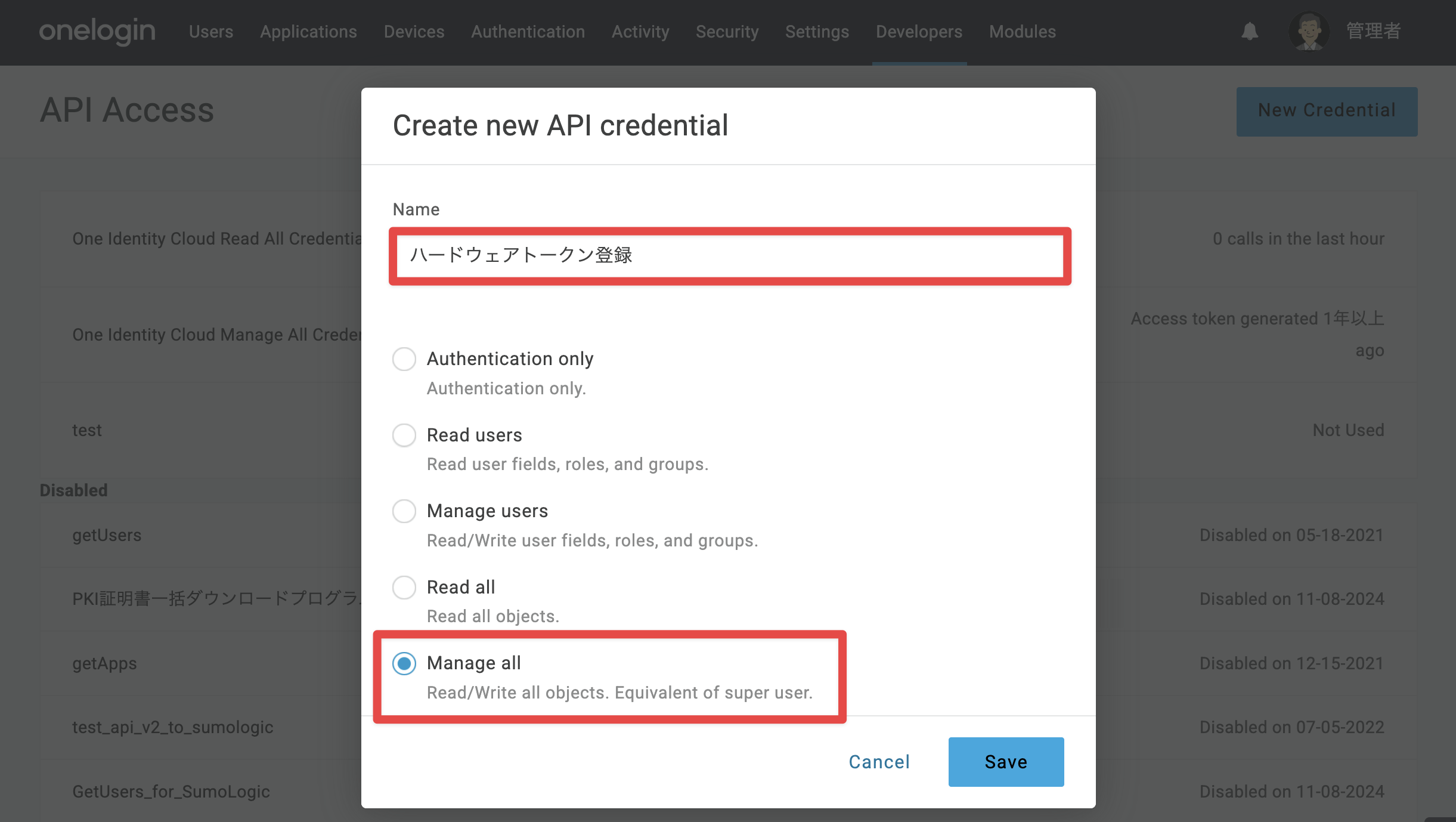Viewport: 1456px width, 822px height.
Task: Open the Authentication menu
Action: pos(528,32)
